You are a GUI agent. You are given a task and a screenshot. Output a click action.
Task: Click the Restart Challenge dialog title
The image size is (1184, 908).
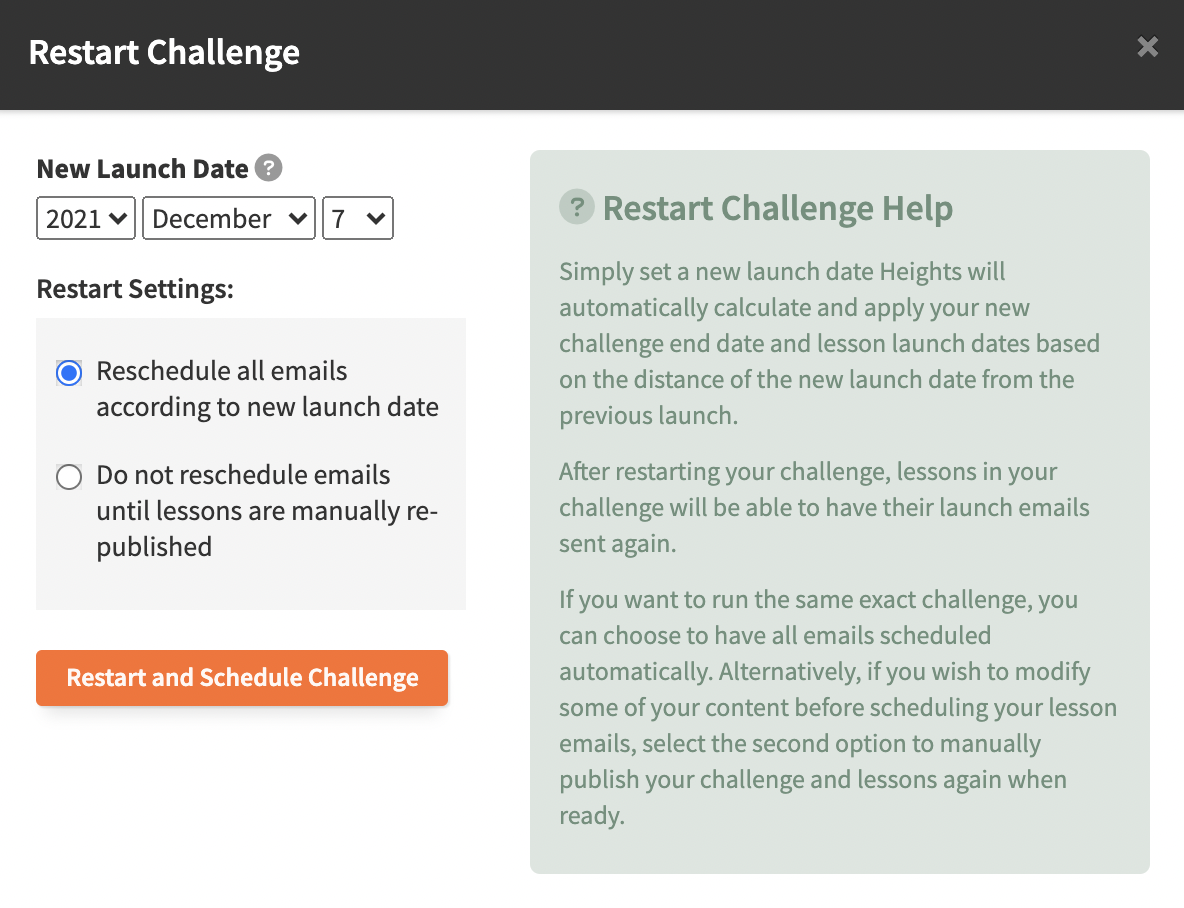click(164, 52)
